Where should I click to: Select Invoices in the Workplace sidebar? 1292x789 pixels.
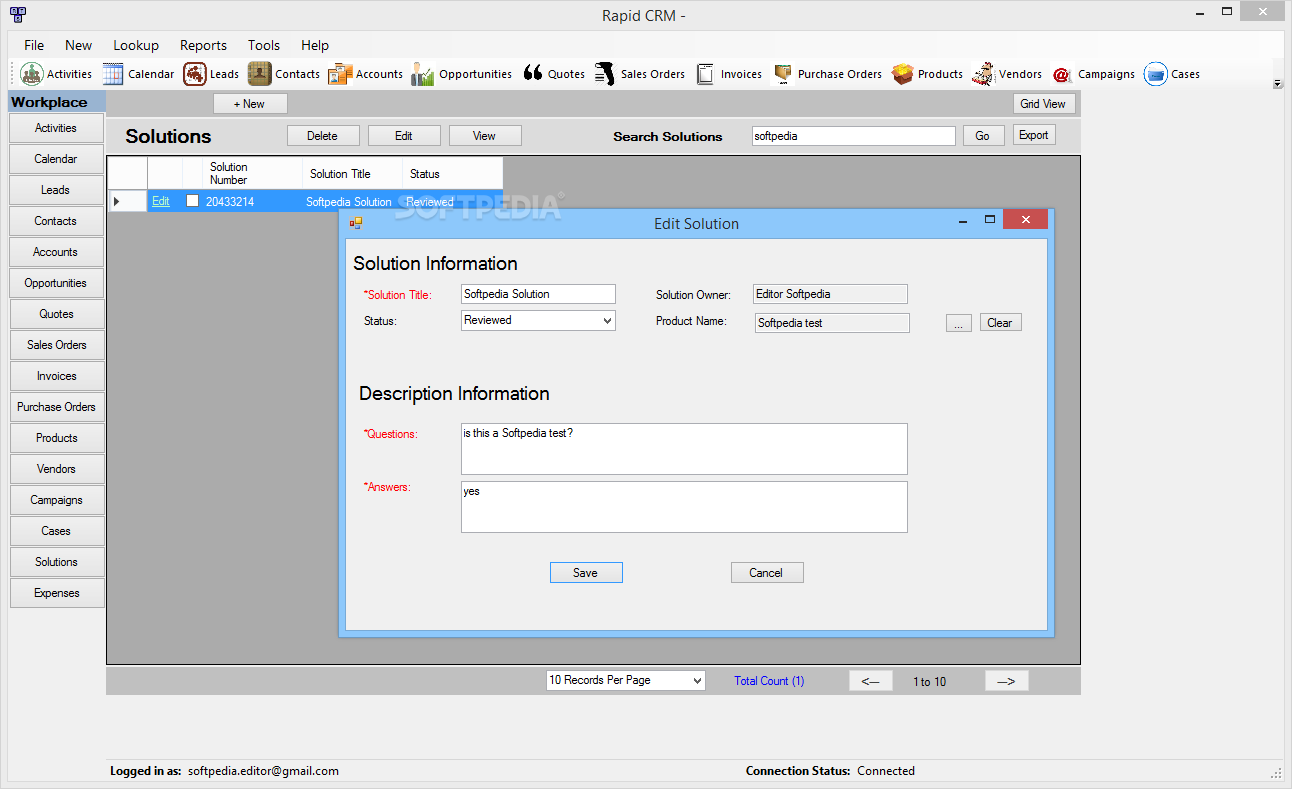pos(56,376)
